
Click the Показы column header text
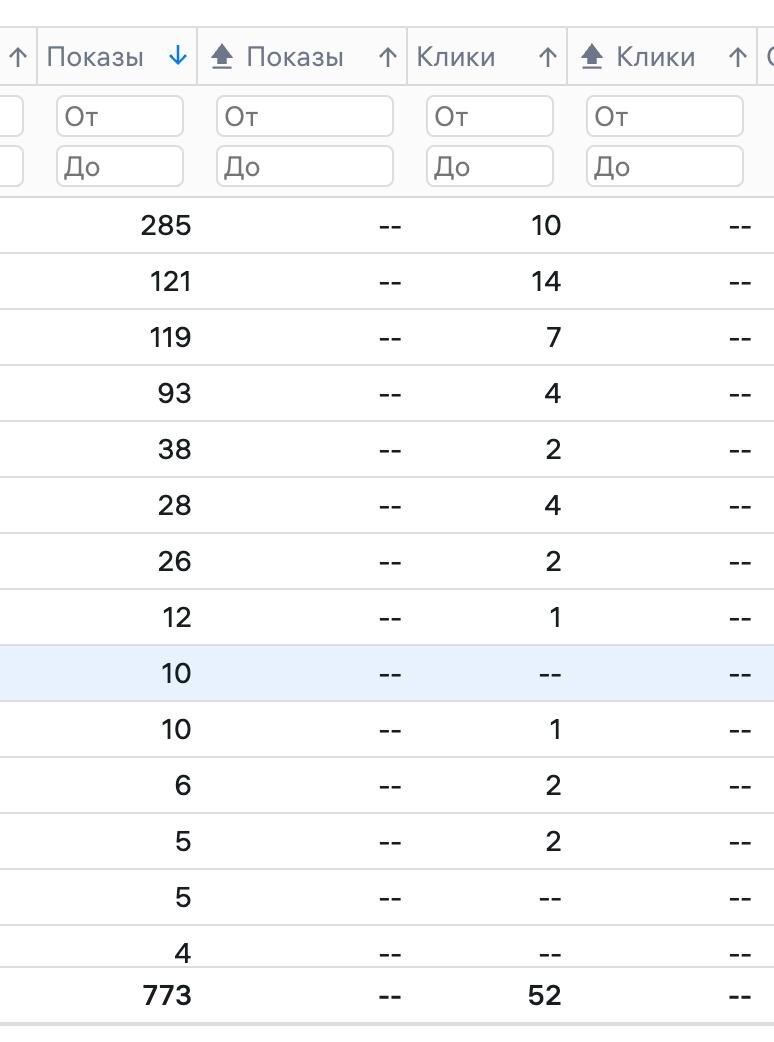click(95, 57)
